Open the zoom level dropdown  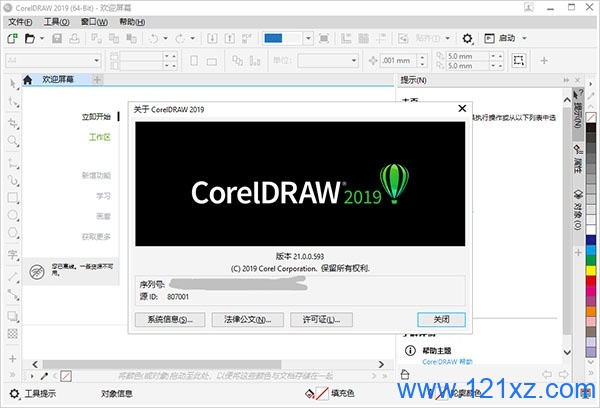[308, 38]
